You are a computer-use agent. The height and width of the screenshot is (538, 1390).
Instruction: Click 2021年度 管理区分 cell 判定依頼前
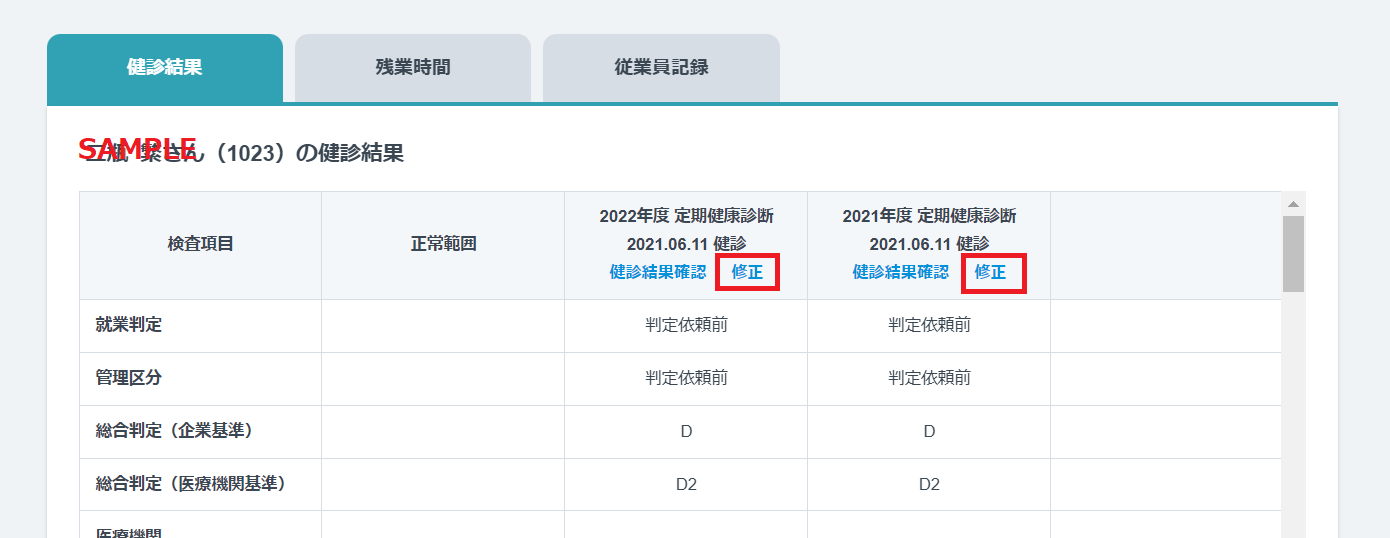[x=929, y=378]
